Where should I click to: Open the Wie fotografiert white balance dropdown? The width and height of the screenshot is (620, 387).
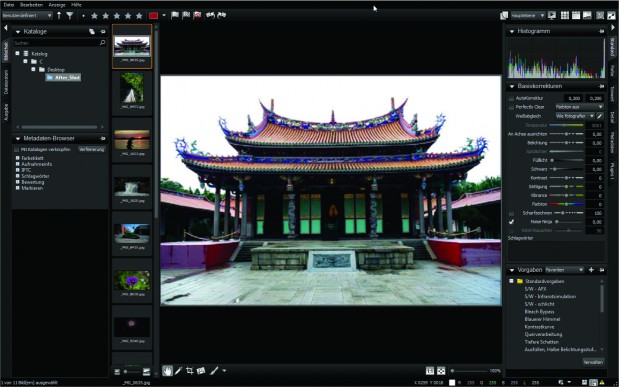pyautogui.click(x=575, y=116)
